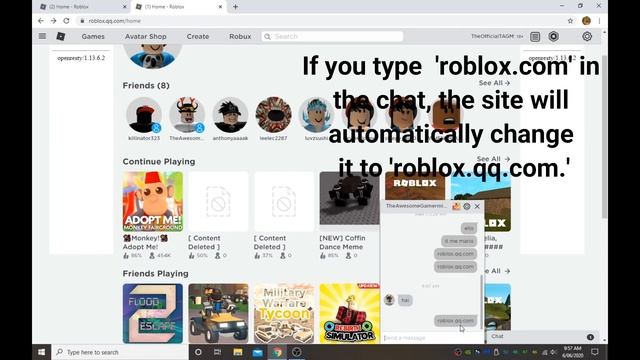The image size is (640, 360).
Task: Open Cortana from the taskbar
Action: 198,352
